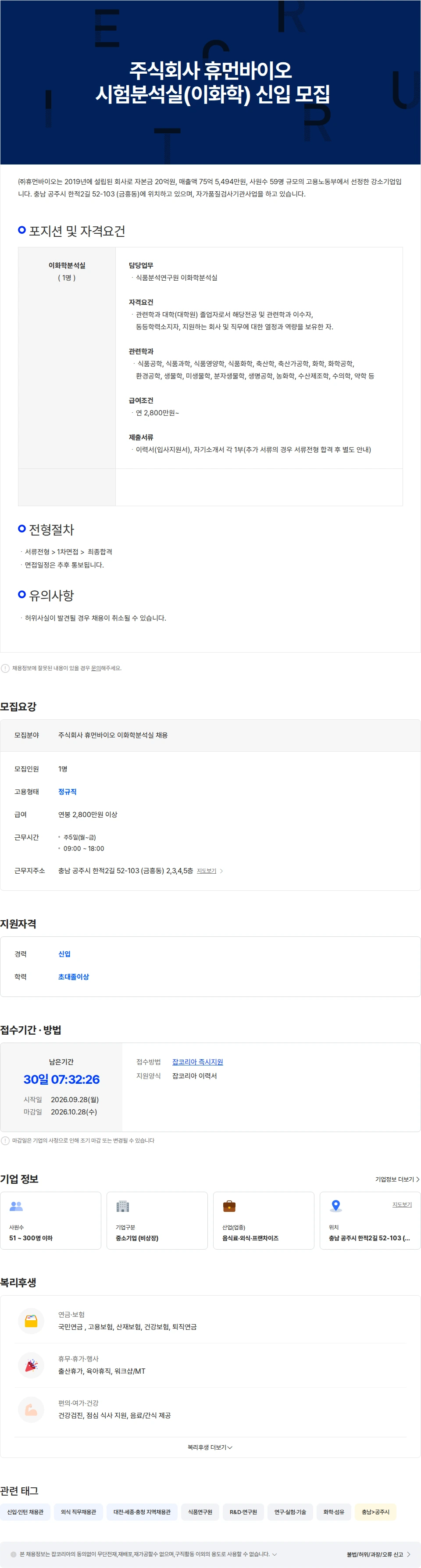Click the 시작일 2026.09.28(월) date
Viewport: 421px width, 1568px height.
pyautogui.click(x=75, y=1099)
